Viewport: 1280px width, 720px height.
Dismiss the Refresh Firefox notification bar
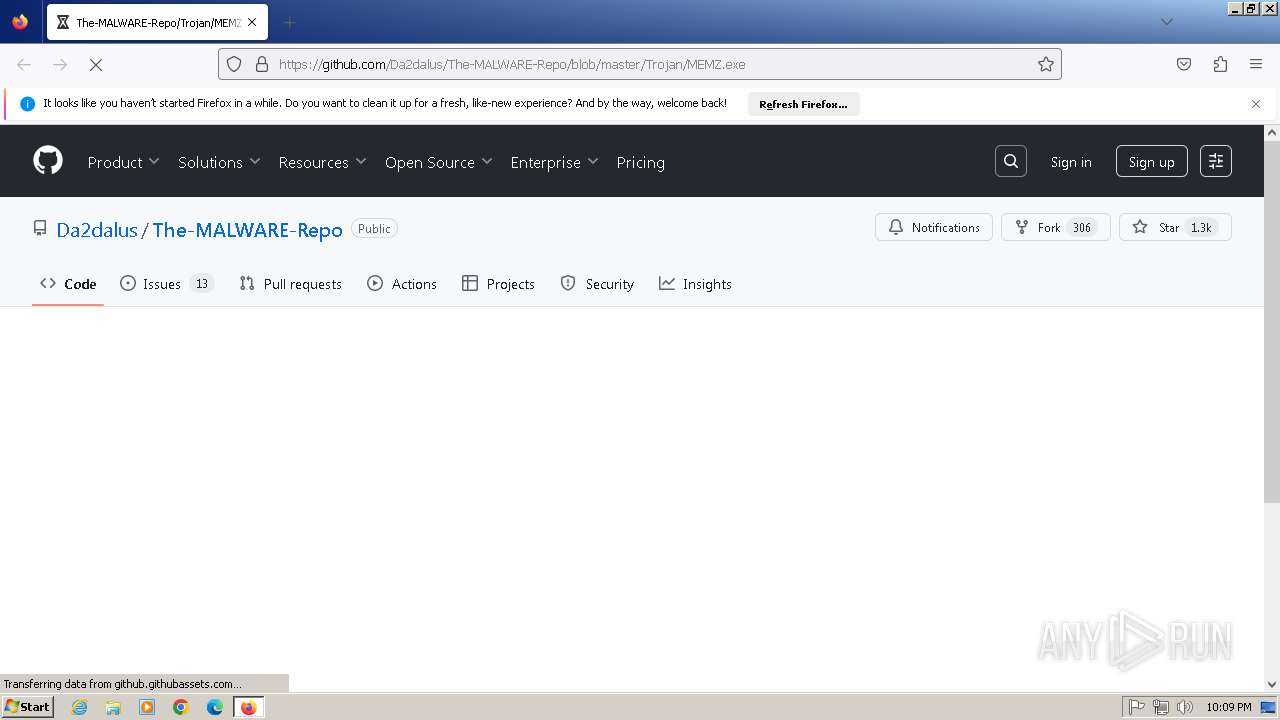click(x=1256, y=104)
